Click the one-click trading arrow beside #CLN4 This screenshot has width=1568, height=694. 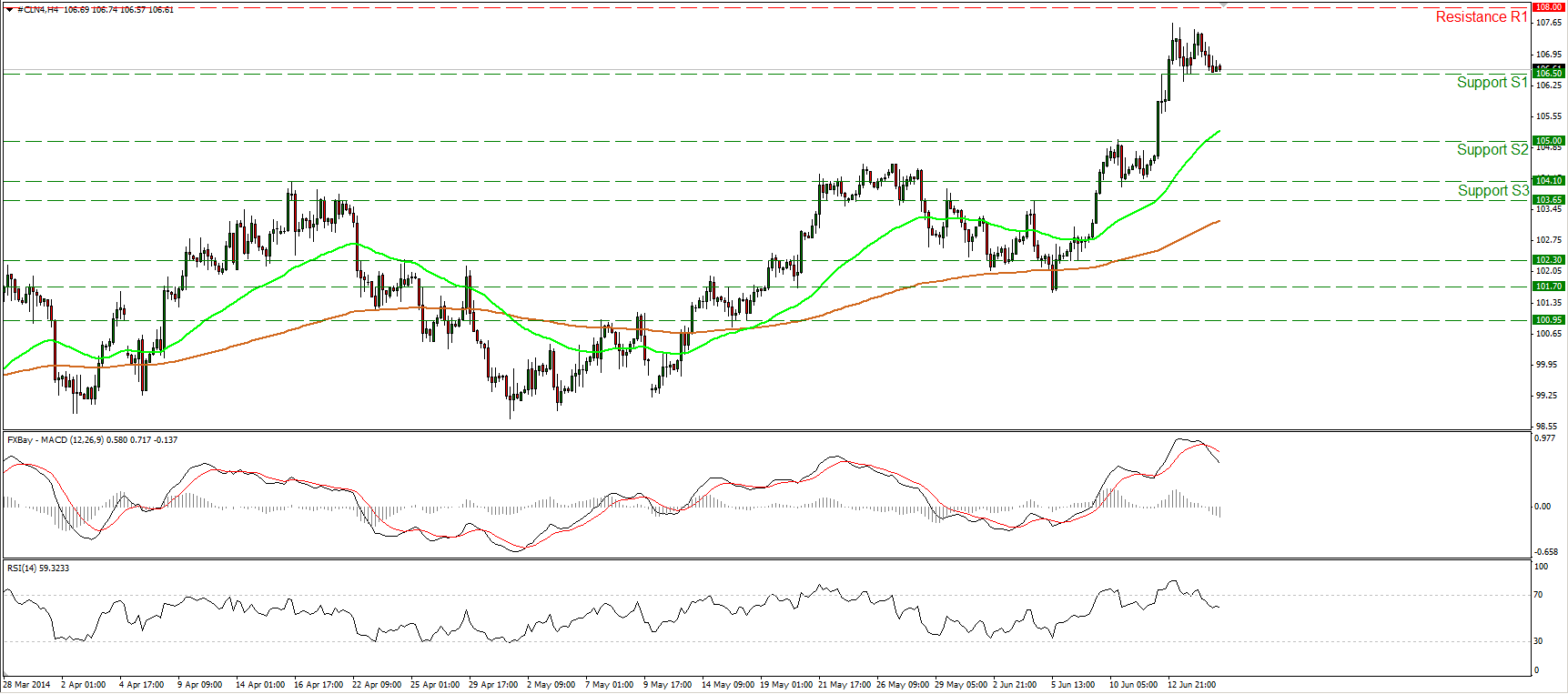point(9,9)
